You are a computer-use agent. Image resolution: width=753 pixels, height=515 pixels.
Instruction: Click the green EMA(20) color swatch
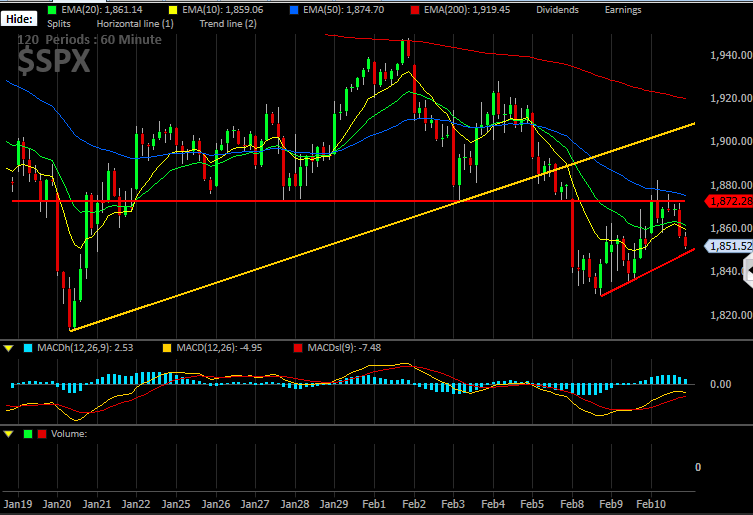pyautogui.click(x=52, y=10)
